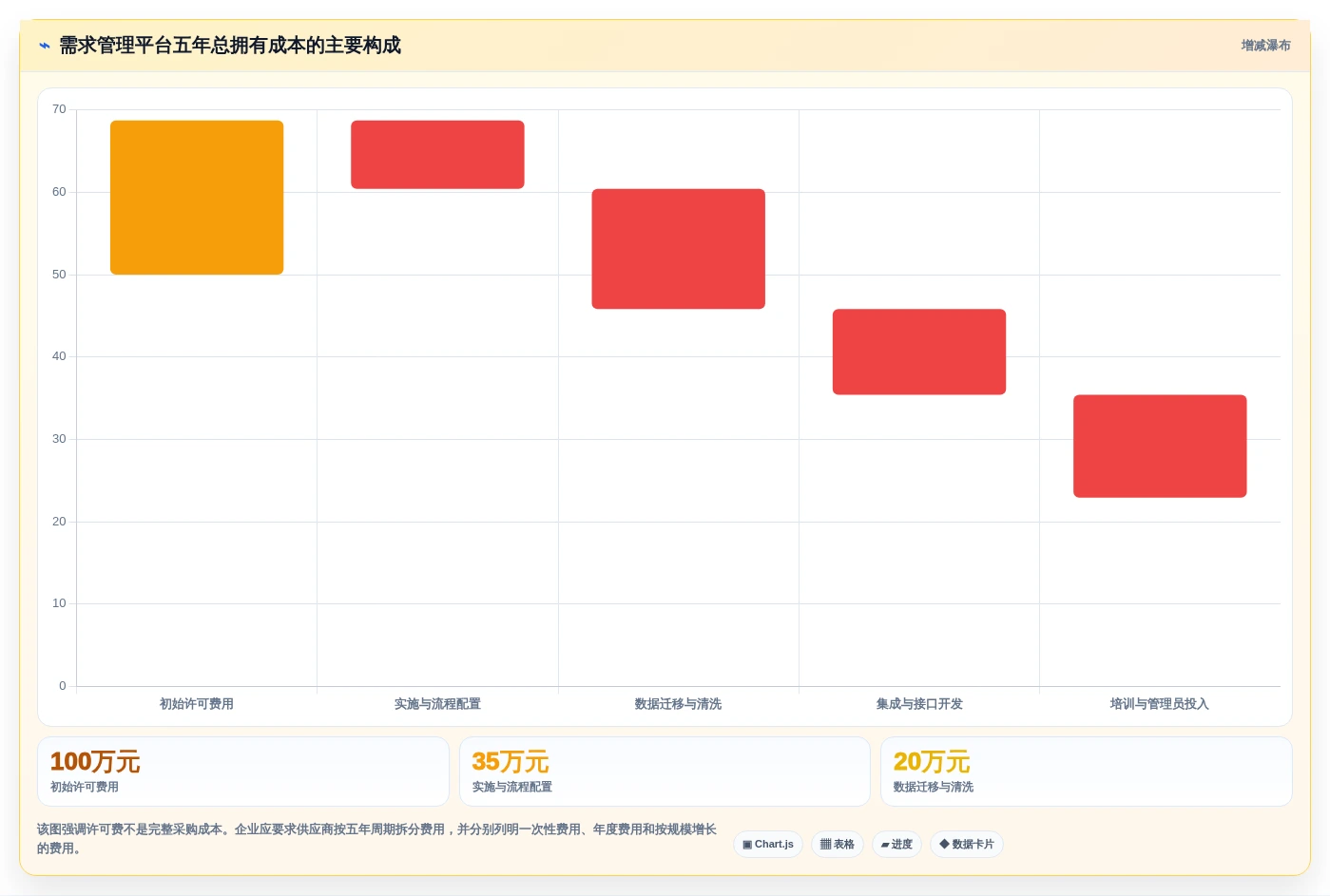Click the y-axis value 20
This screenshot has width=1330, height=896.
pyautogui.click(x=59, y=522)
